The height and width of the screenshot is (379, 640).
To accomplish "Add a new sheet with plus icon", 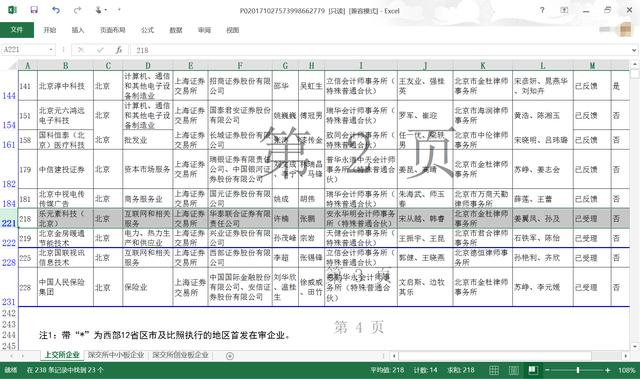I will [230, 356].
